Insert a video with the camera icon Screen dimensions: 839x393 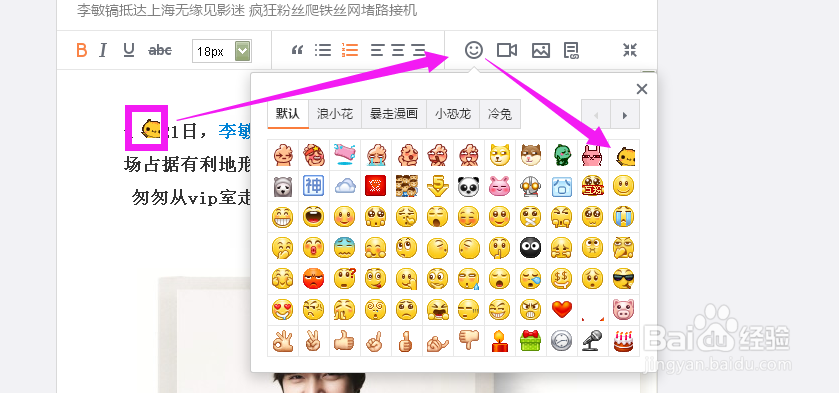point(506,50)
